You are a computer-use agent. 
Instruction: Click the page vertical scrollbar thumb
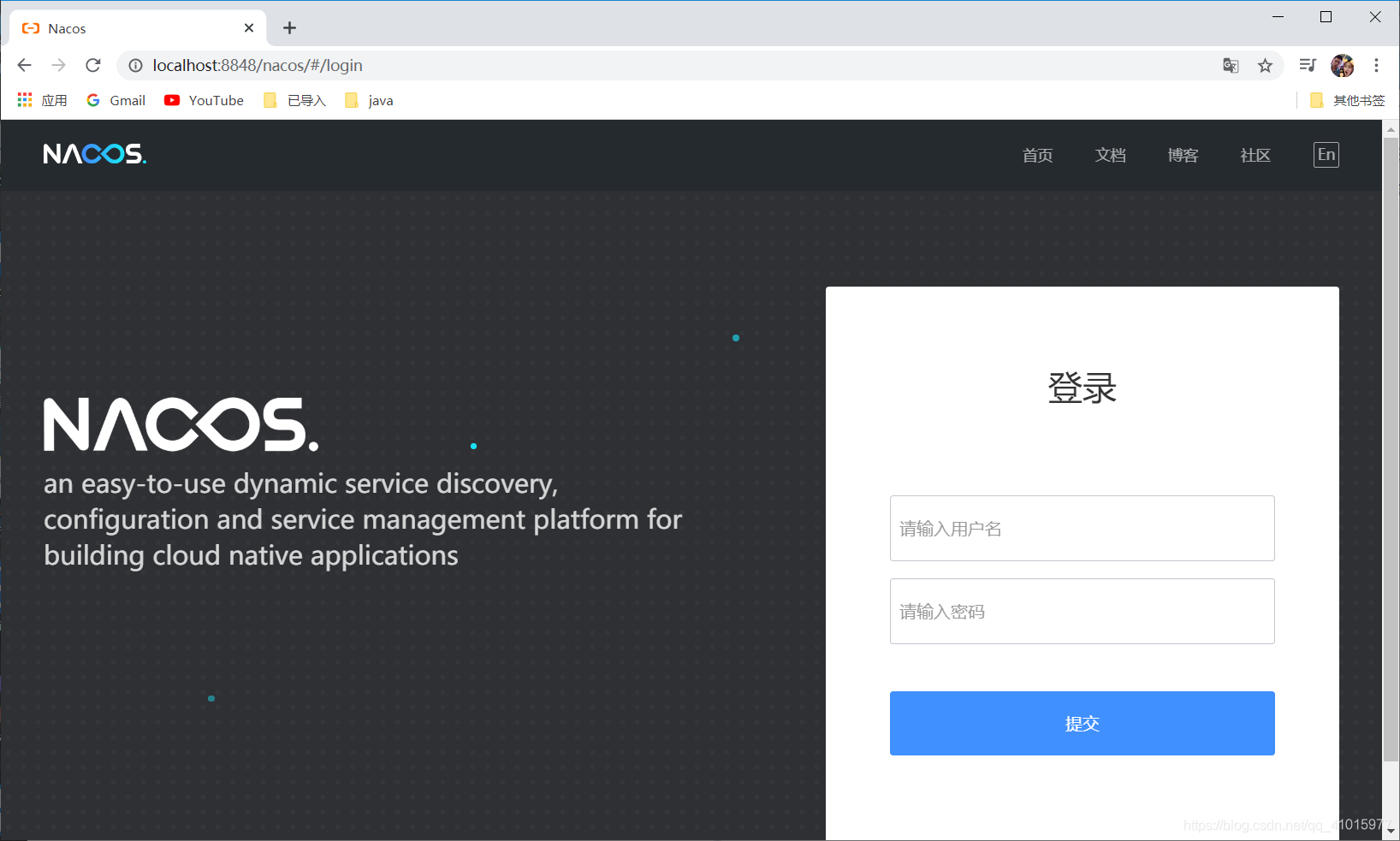[1391, 449]
